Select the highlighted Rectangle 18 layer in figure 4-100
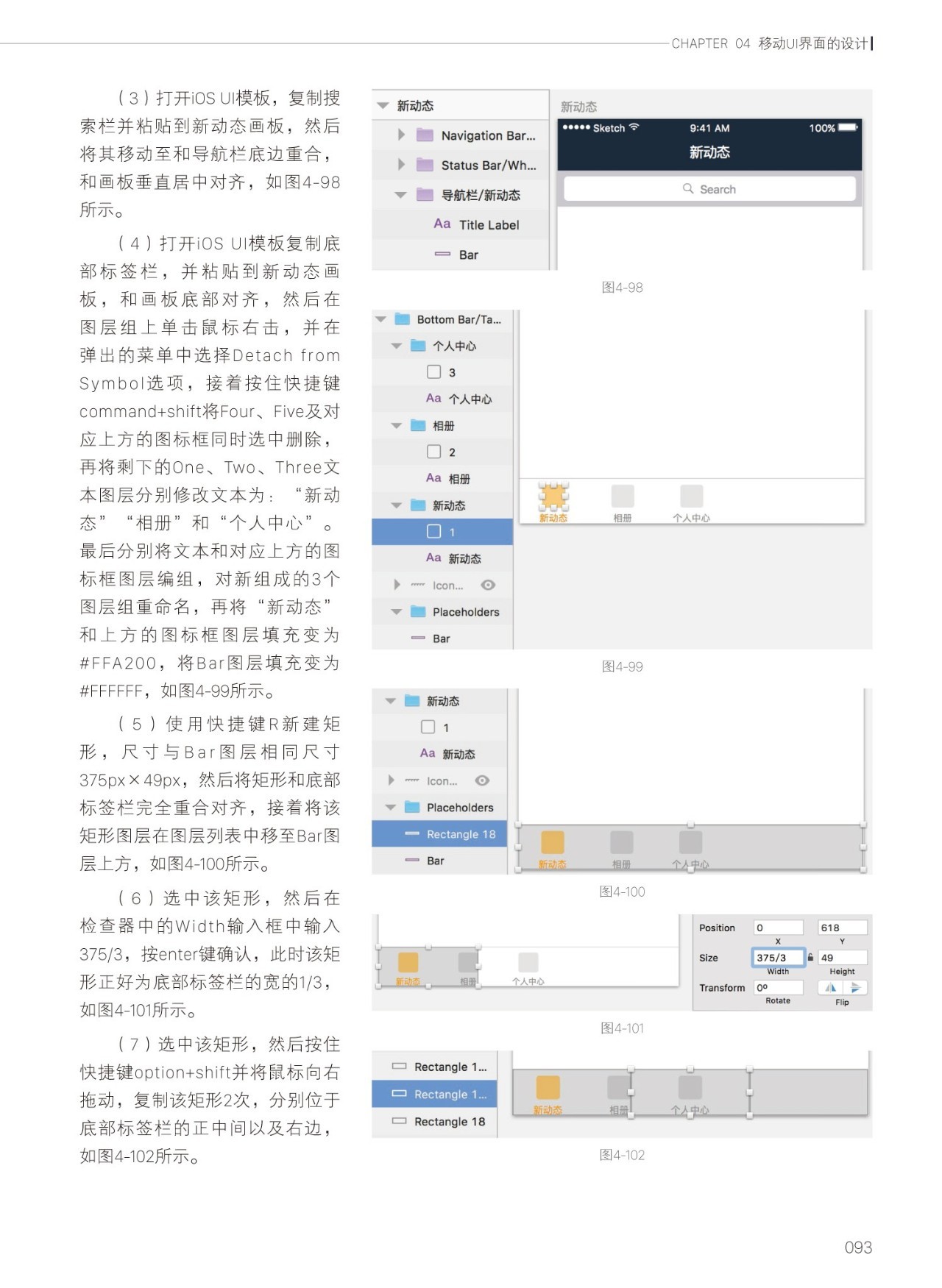Image resolution: width=942 pixels, height=1288 pixels. tap(439, 834)
